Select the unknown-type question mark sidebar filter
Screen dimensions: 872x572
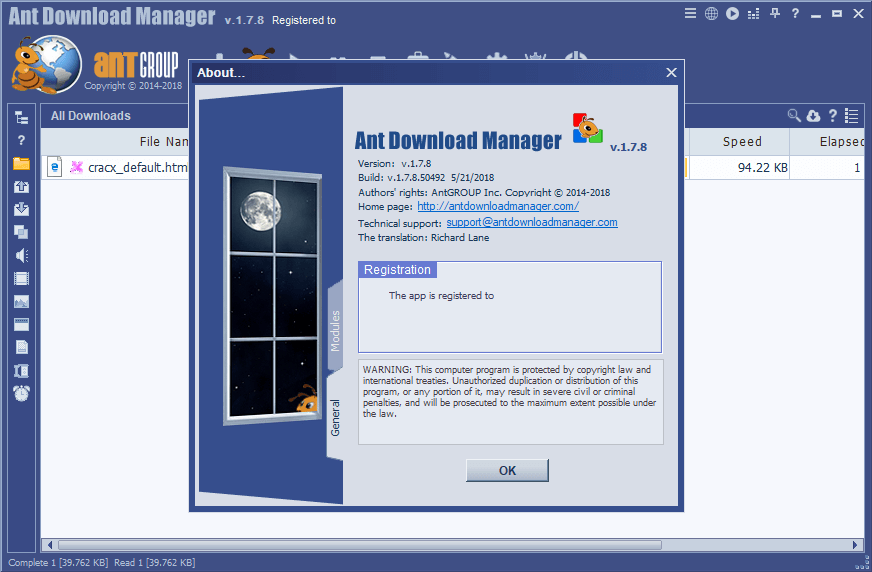(21, 140)
